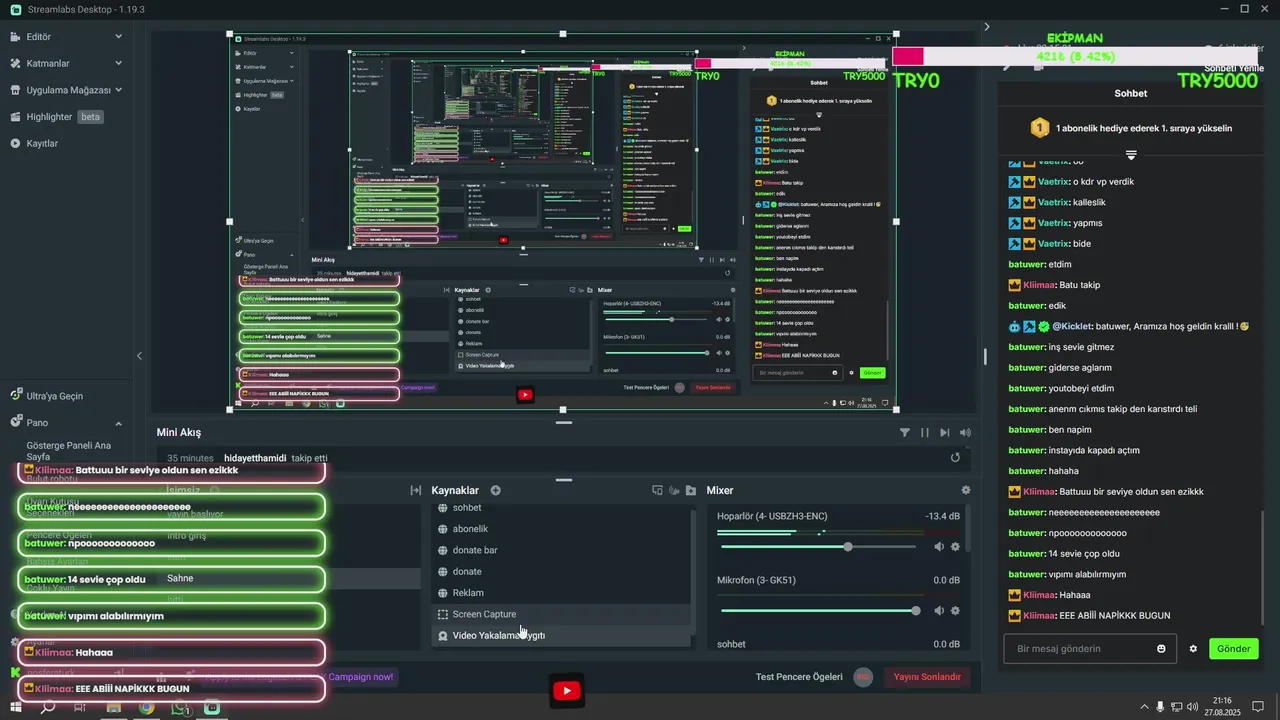Open the Editör section icon in sidebar
Image resolution: width=1280 pixels, height=720 pixels.
pos(16,37)
